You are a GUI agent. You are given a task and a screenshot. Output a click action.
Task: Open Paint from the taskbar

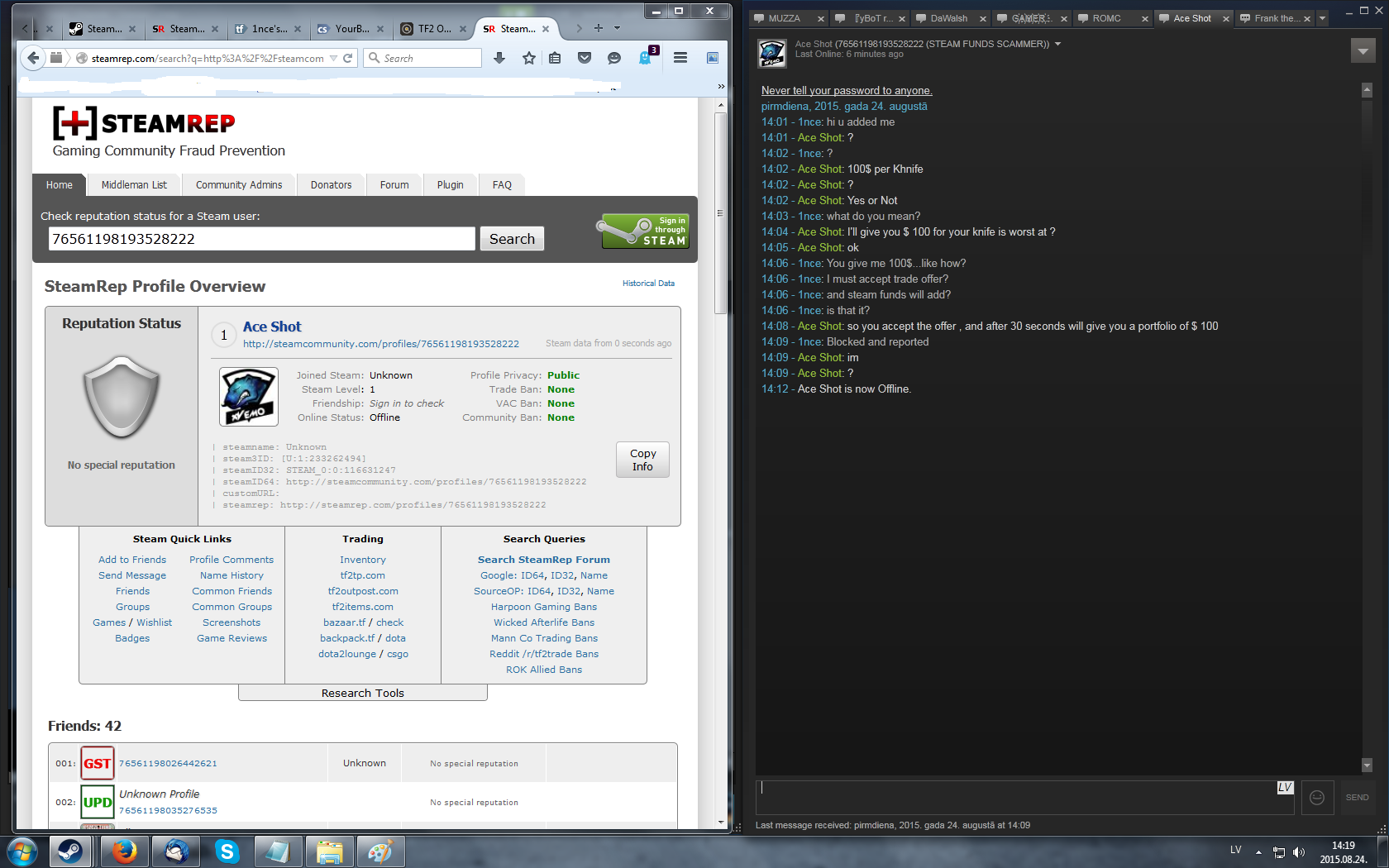pos(380,851)
